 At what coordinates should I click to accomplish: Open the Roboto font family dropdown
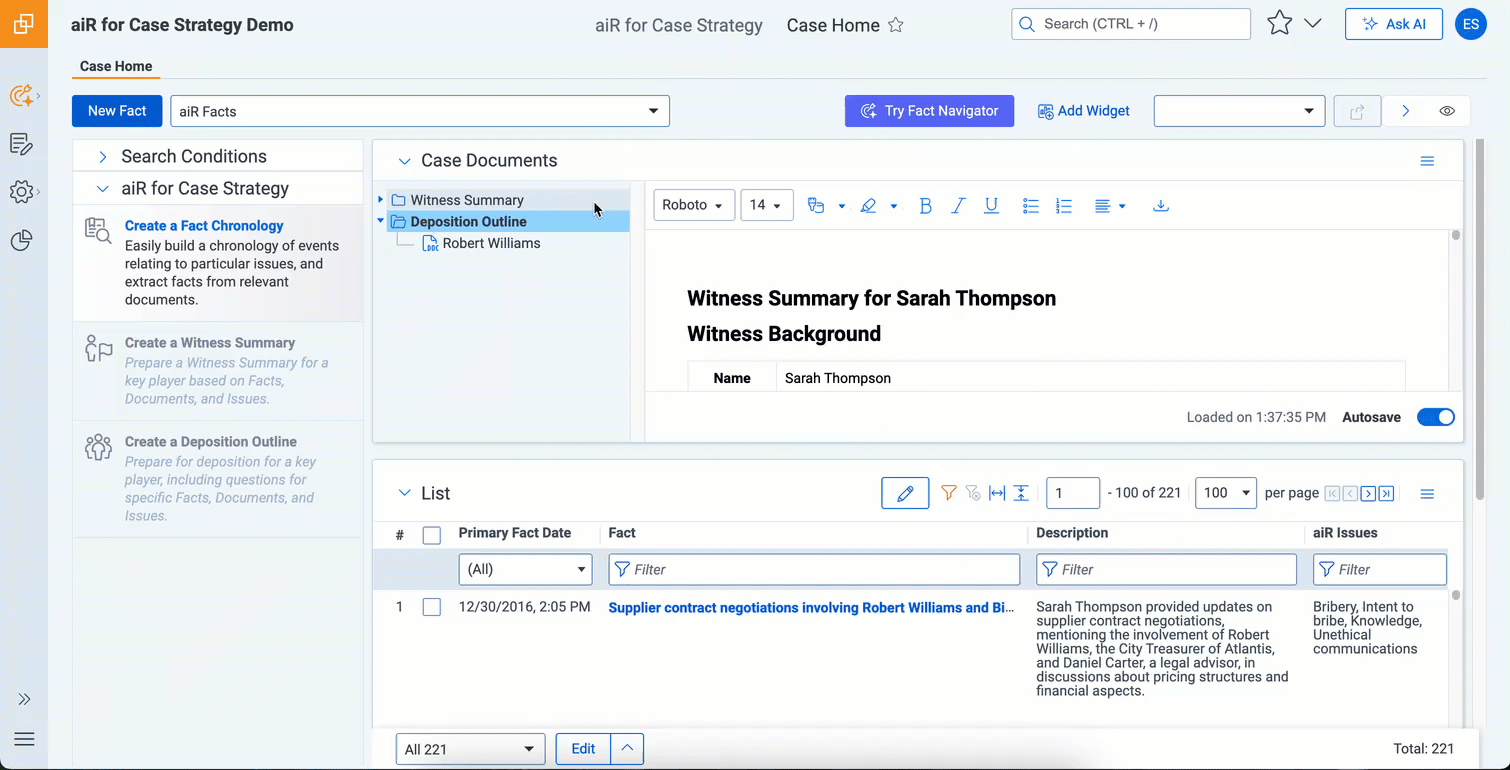tap(694, 205)
